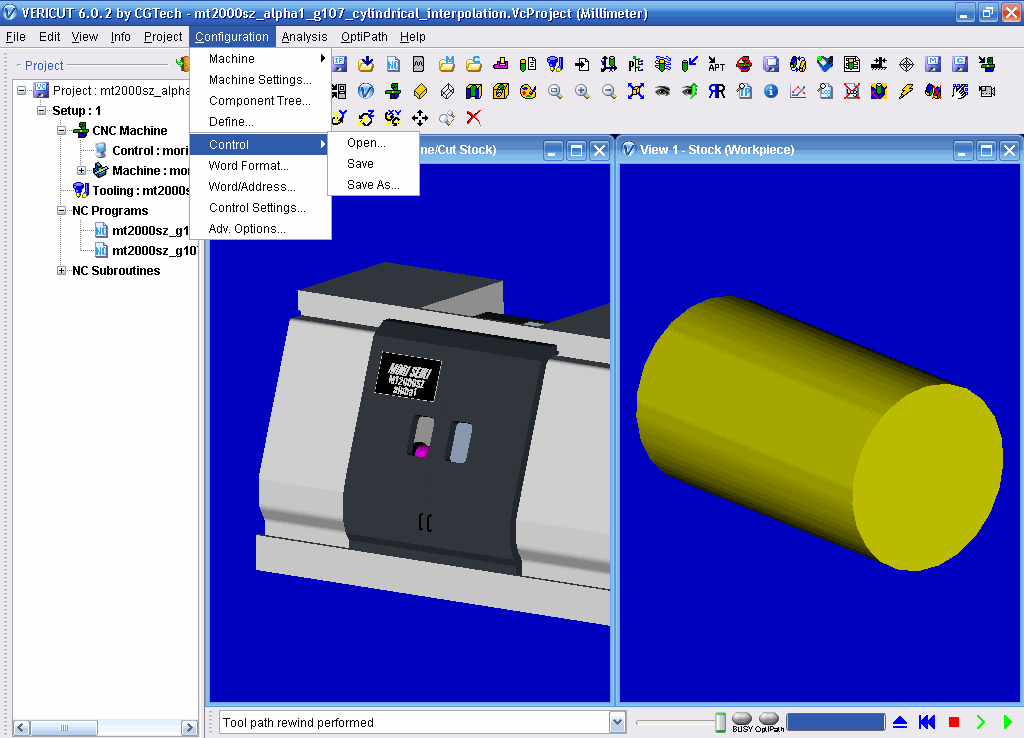Viewport: 1024px width, 738px height.
Task: Click the project tree horizontal scrollbar
Action: click(x=105, y=728)
